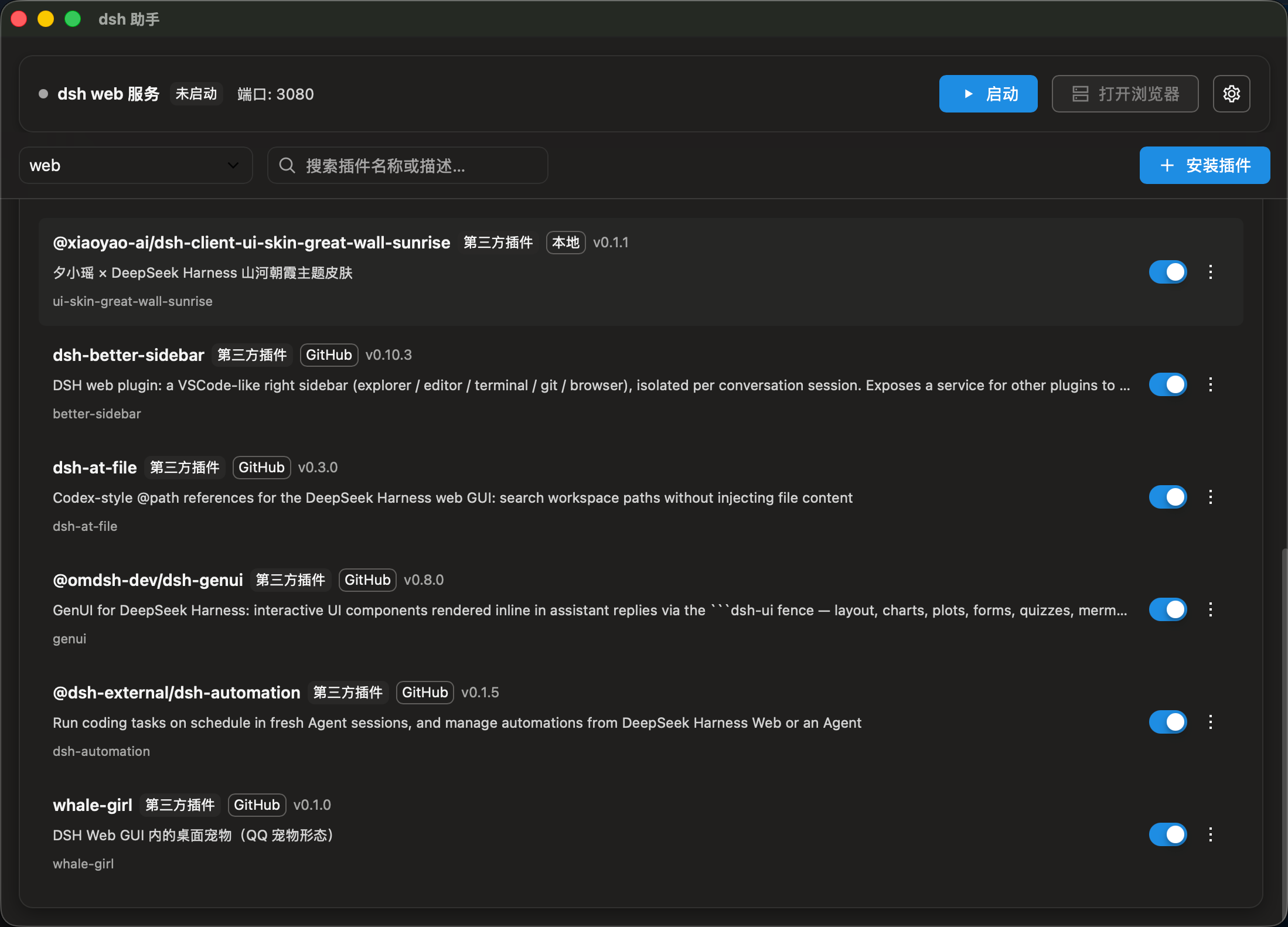The width and height of the screenshot is (1288, 927).
Task: Select the dsh-at-file plugin title
Action: (95, 468)
